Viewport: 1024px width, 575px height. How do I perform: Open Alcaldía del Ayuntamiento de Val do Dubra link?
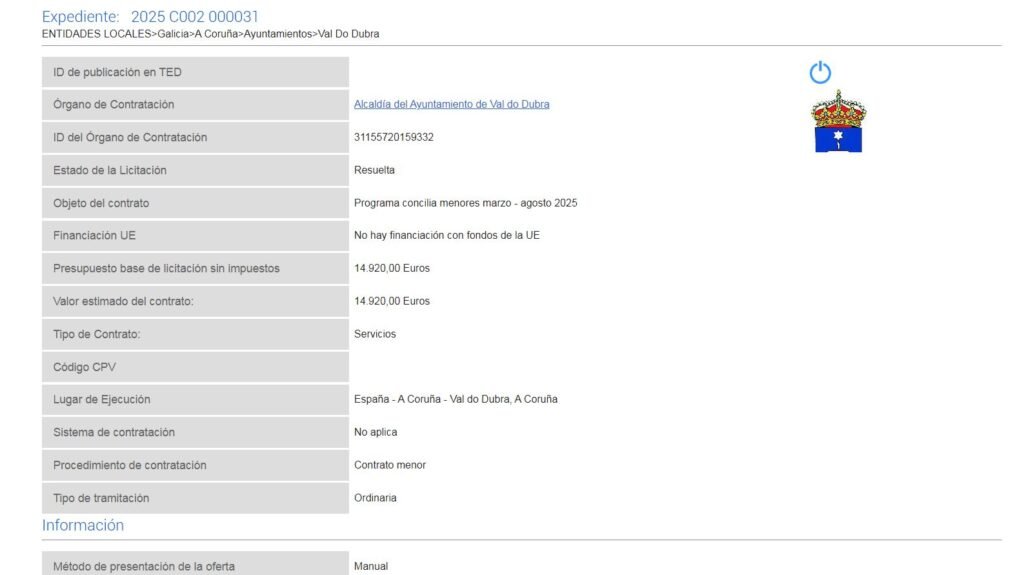pos(451,104)
